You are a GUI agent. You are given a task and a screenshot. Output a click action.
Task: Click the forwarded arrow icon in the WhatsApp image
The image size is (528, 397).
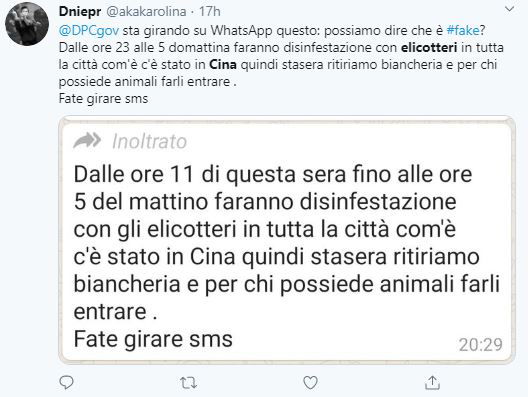tap(87, 140)
